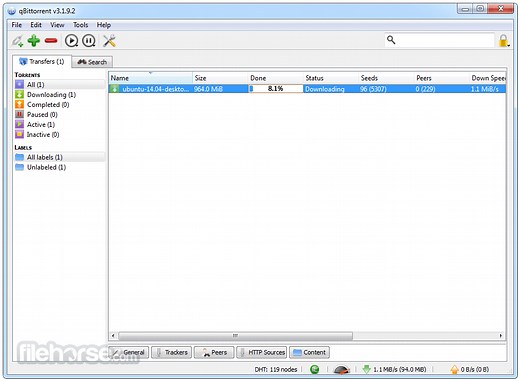
Task: Click the Unlabeled folder icon
Action: click(x=20, y=167)
